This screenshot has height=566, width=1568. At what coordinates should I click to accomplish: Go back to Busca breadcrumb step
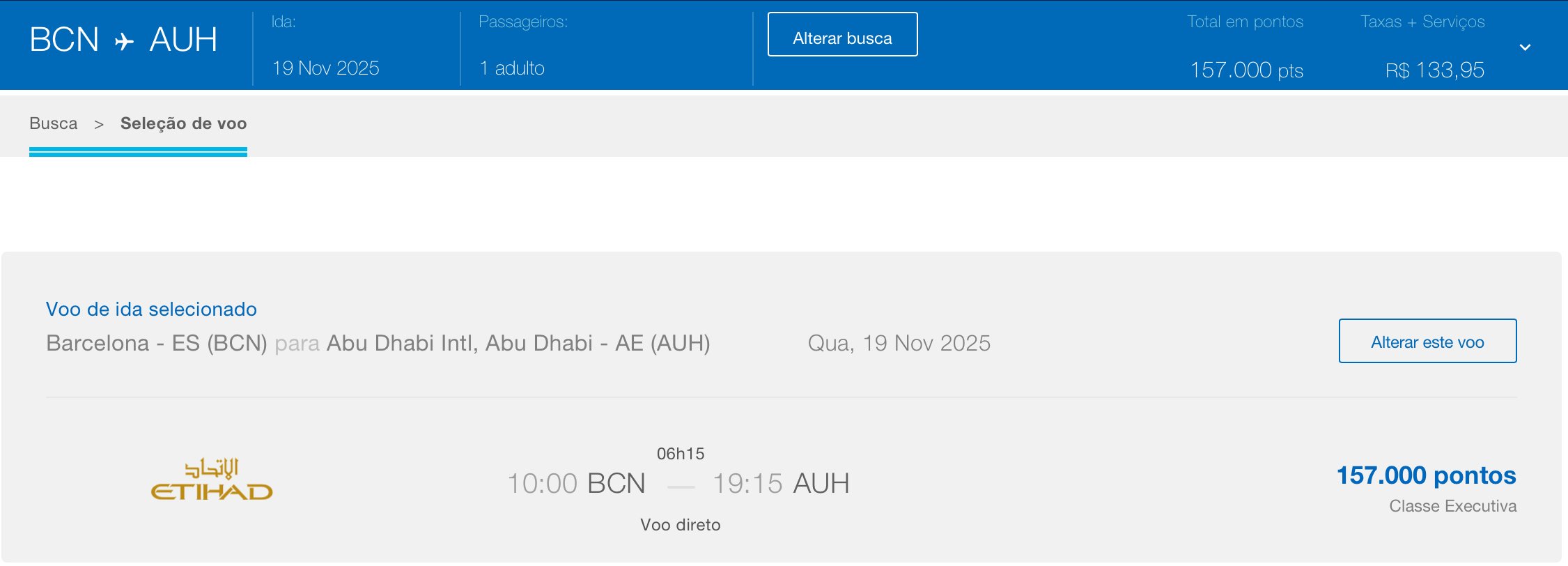[x=54, y=124]
